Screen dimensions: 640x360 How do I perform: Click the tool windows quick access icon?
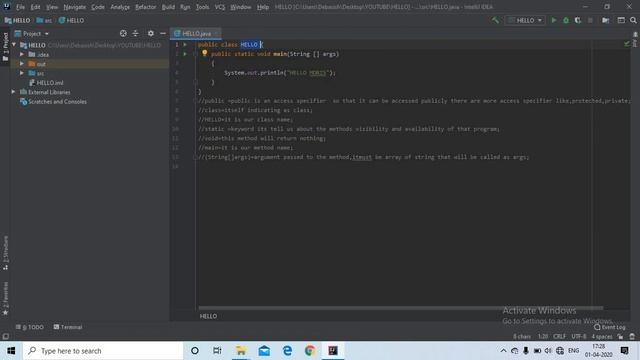(5, 336)
